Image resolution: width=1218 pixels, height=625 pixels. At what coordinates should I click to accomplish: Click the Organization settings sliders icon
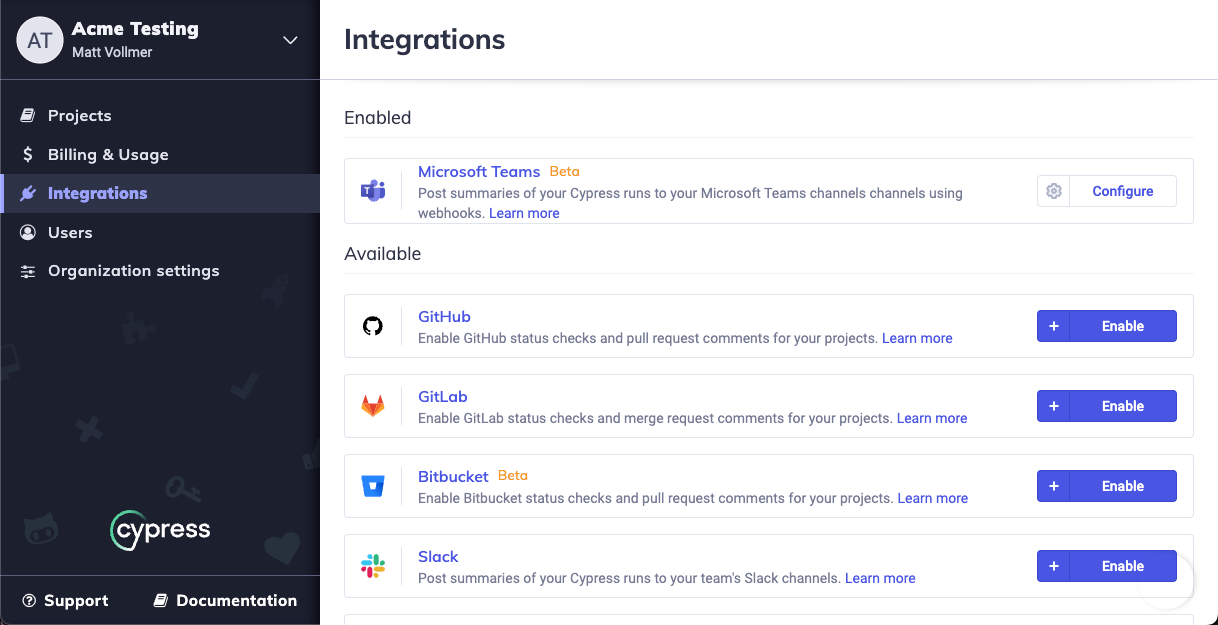coord(28,270)
